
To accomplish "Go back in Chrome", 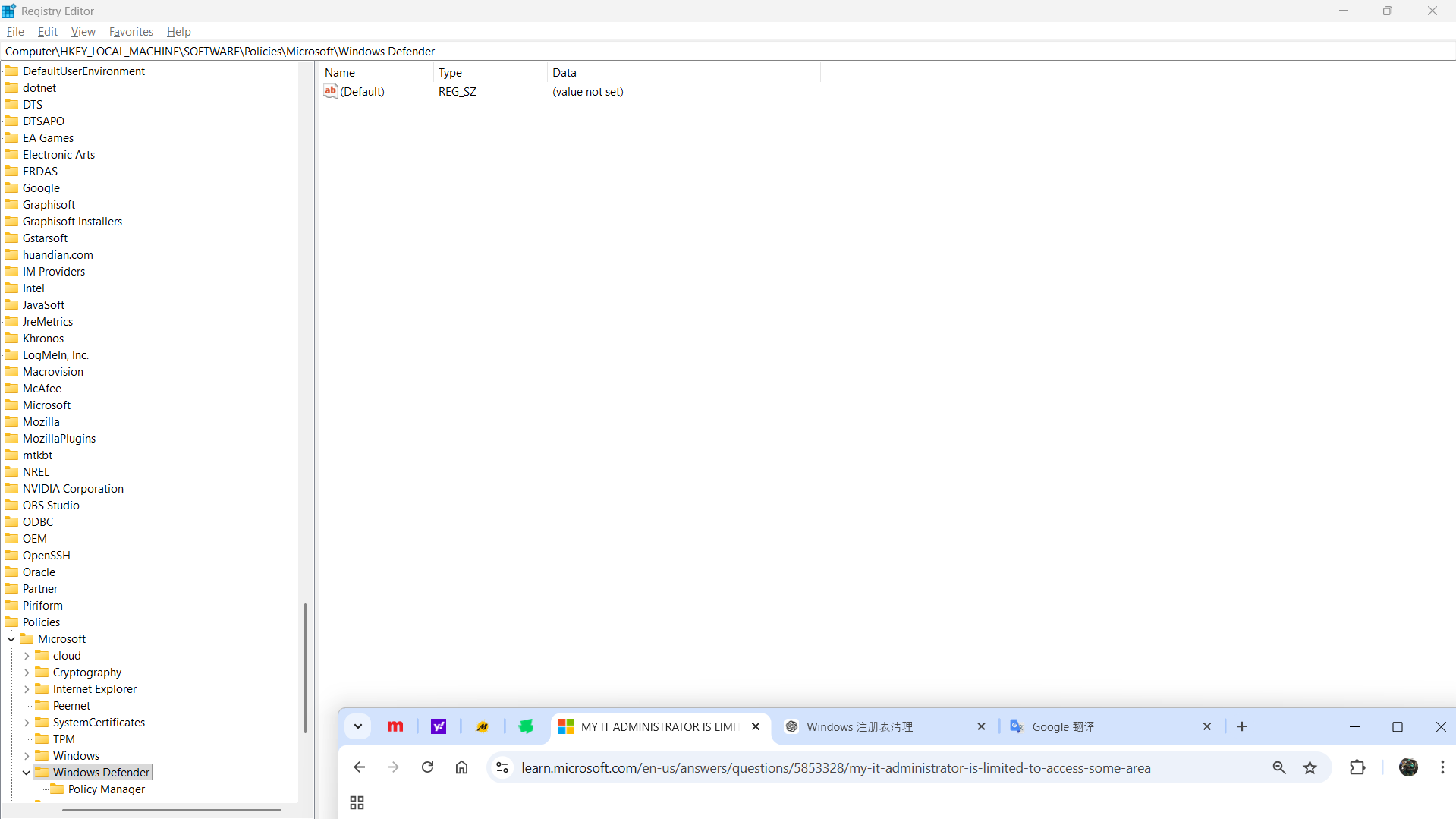I will pyautogui.click(x=359, y=767).
